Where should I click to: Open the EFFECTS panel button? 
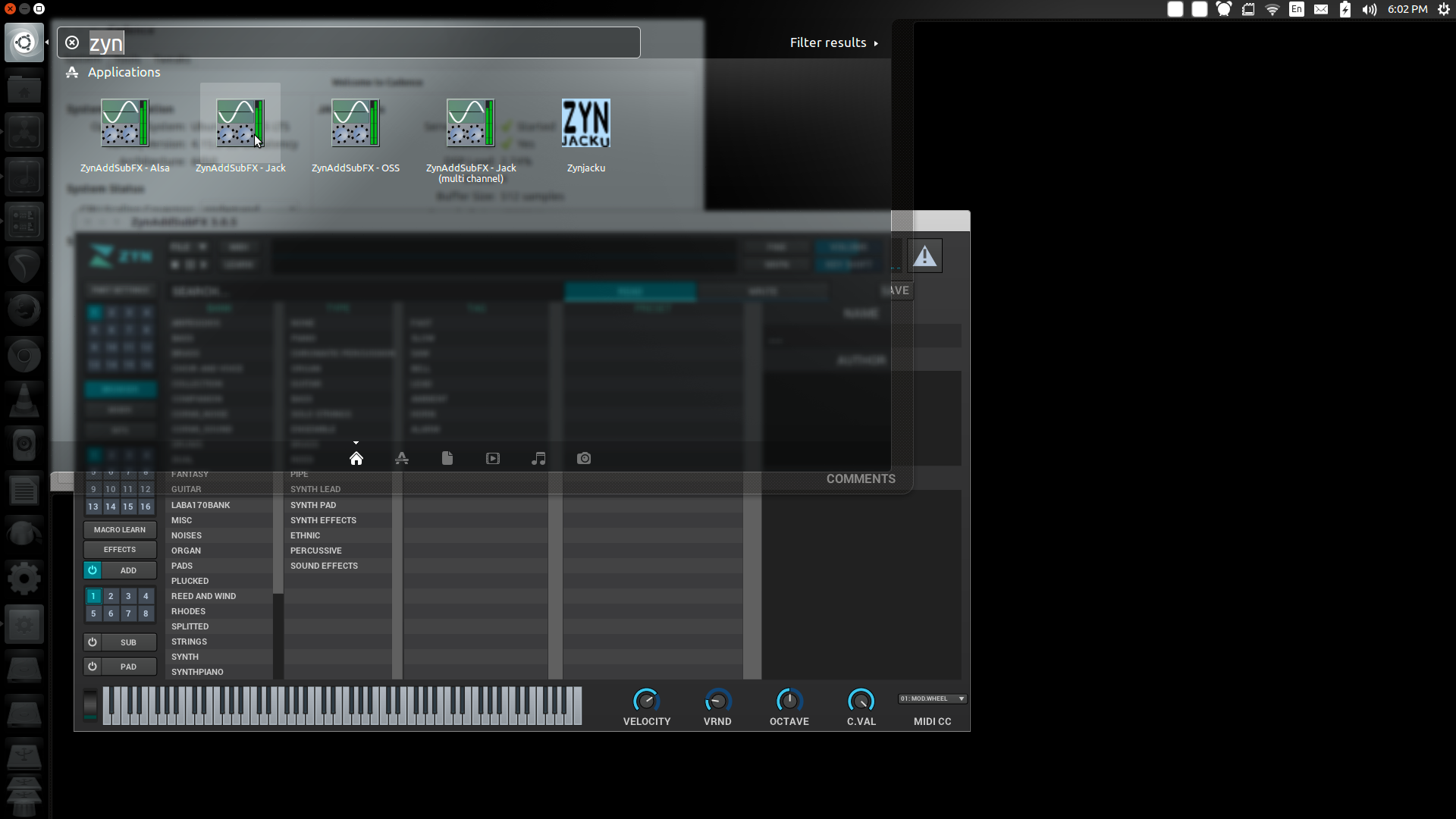click(120, 549)
